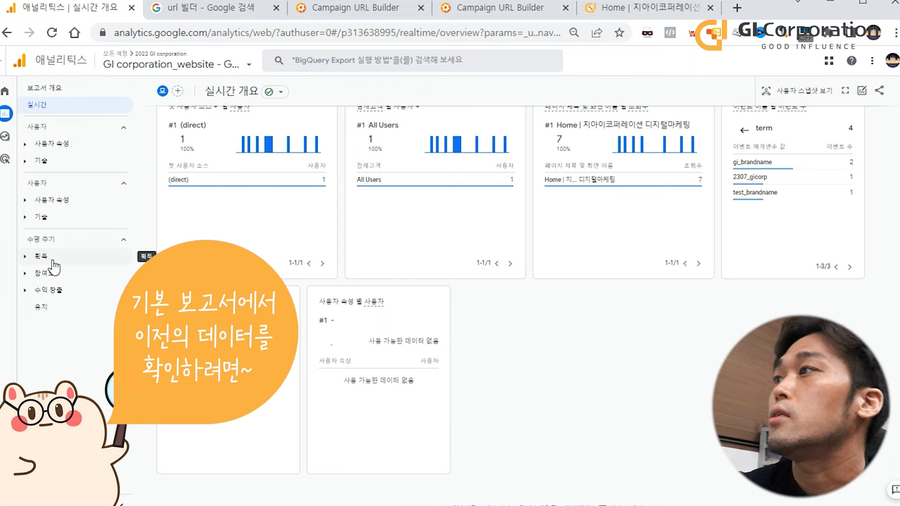900x506 pixels.
Task: Bookmark this page with star icon
Action: pos(619,33)
